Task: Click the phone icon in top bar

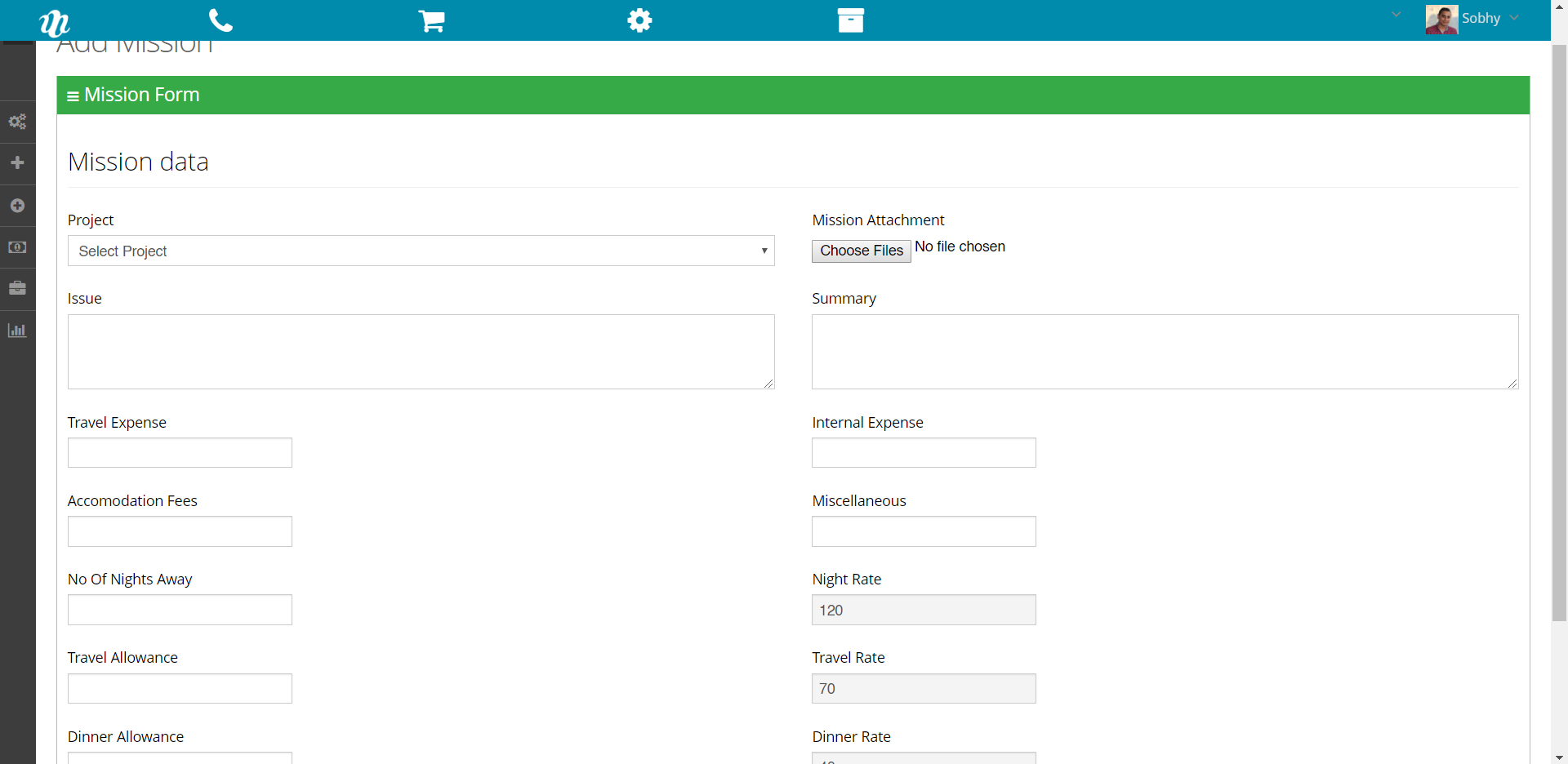Action: (x=220, y=20)
